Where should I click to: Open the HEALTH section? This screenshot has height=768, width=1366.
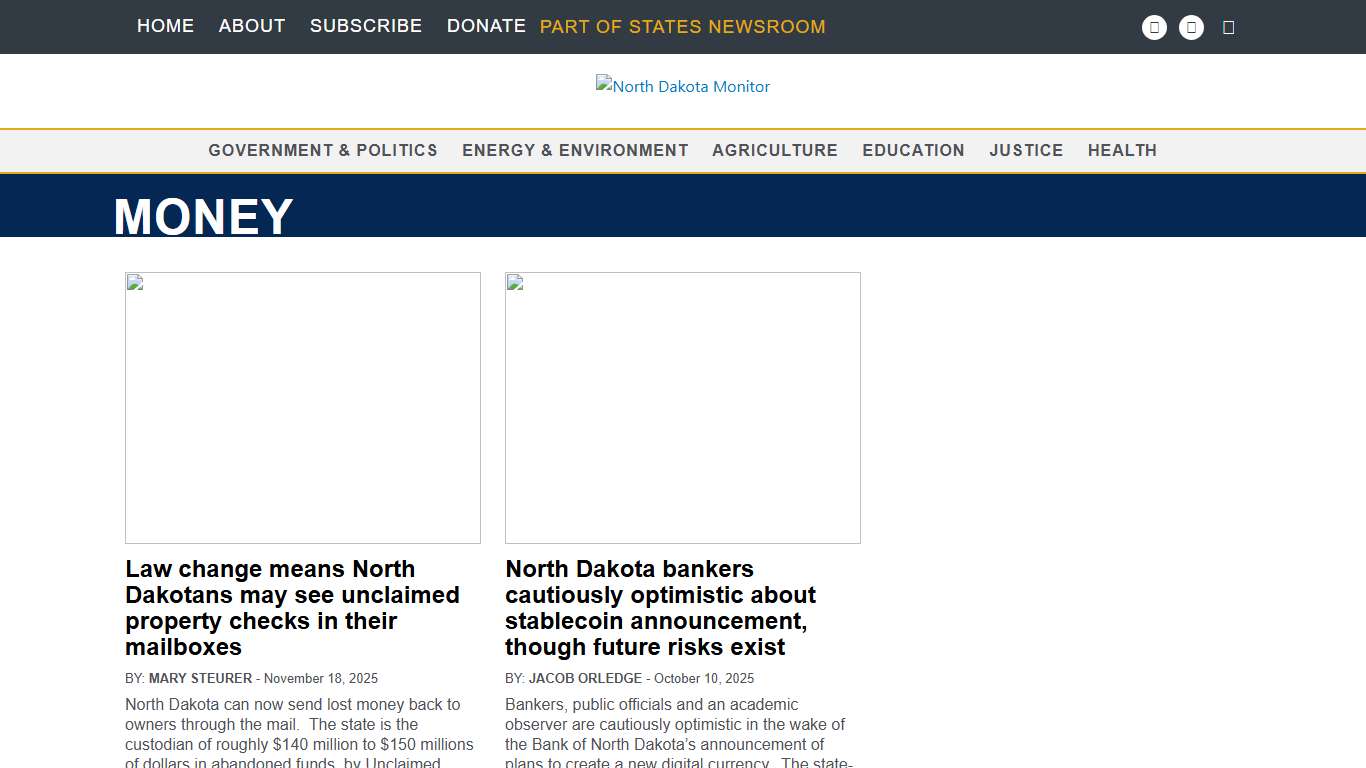[1122, 150]
